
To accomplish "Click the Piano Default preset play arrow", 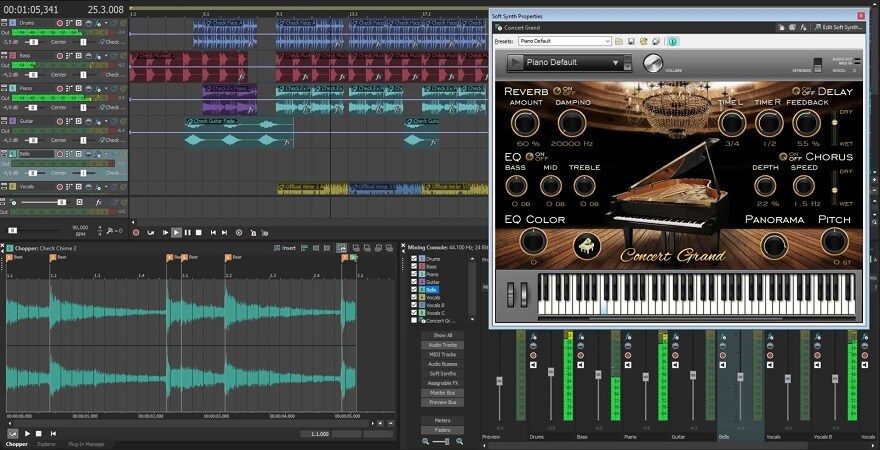I will coord(515,62).
